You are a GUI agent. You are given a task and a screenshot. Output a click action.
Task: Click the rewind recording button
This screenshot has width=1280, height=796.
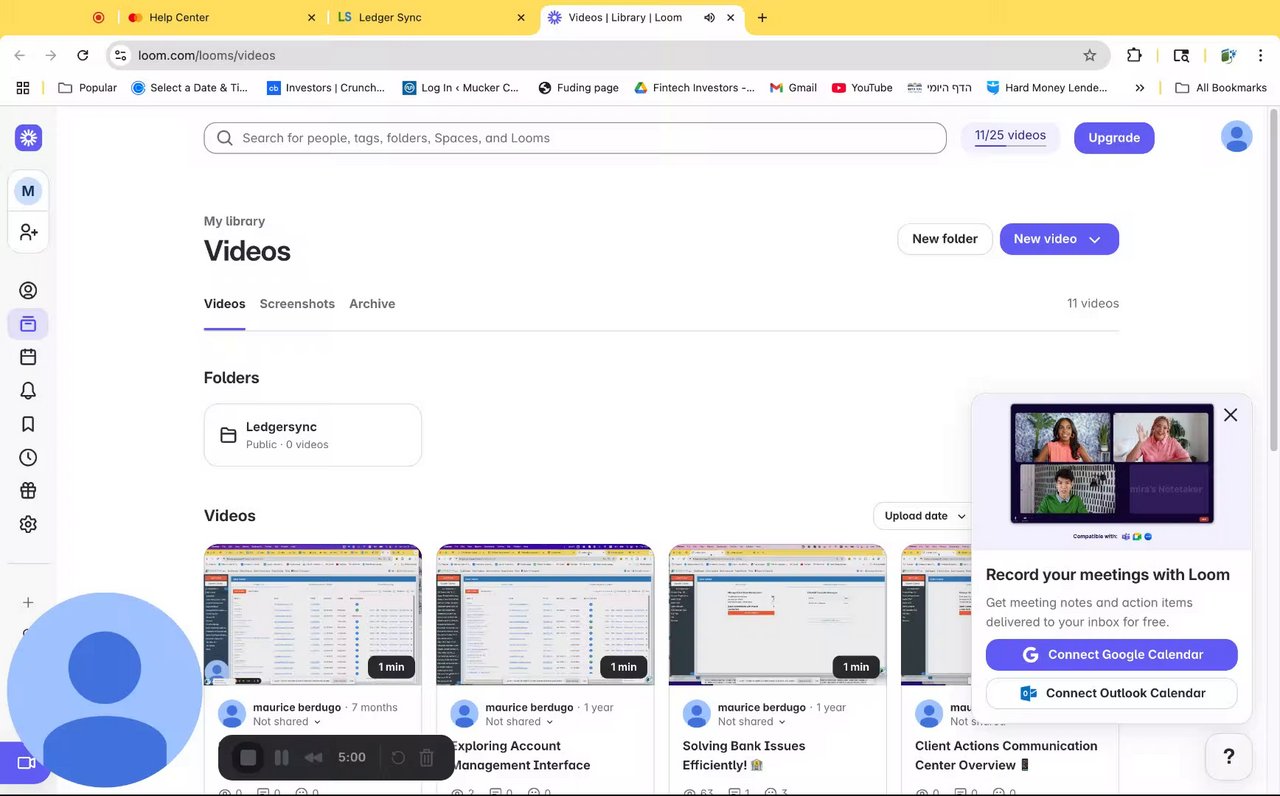[314, 758]
